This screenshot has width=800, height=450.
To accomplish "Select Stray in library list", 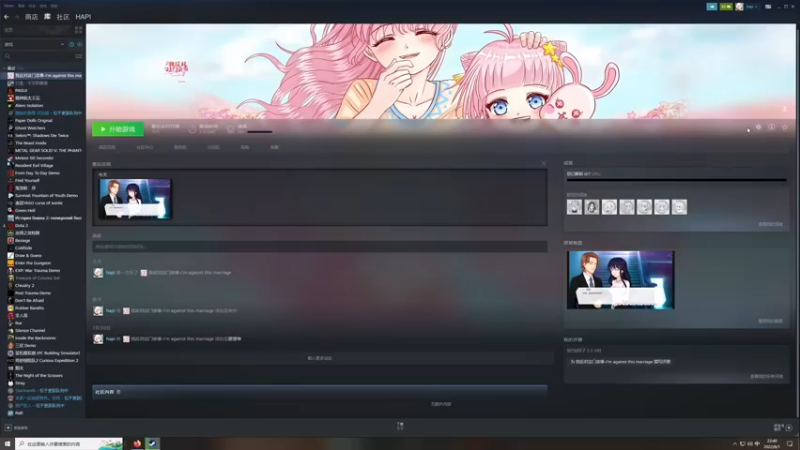I will [x=20, y=383].
